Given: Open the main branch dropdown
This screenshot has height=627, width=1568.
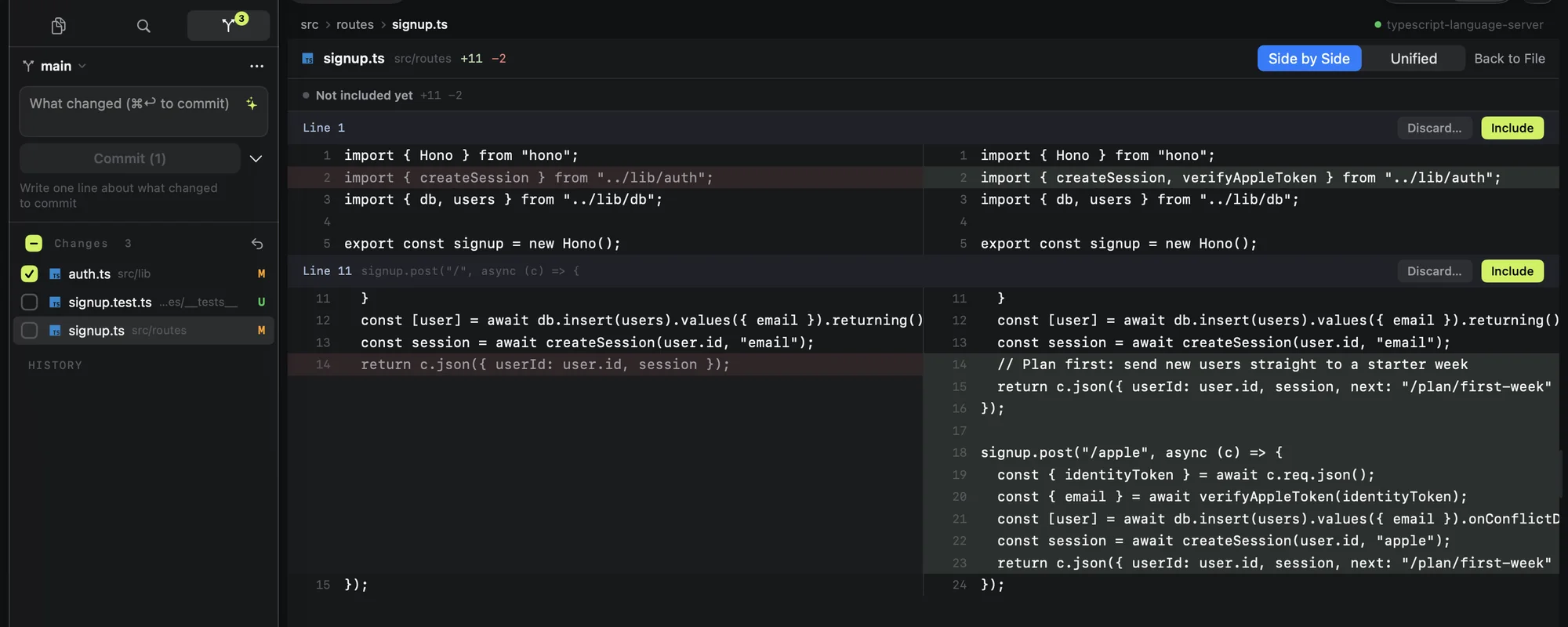Looking at the screenshot, I should tap(54, 66).
